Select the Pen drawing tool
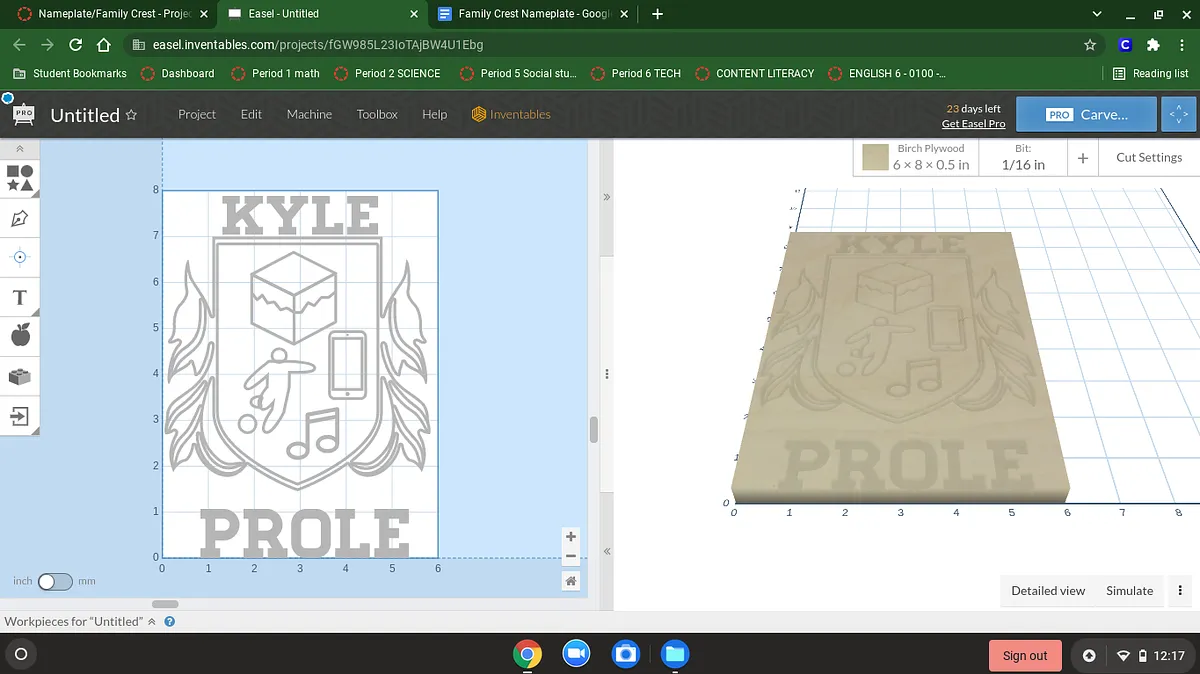Viewport: 1200px width, 674px height. [20, 218]
